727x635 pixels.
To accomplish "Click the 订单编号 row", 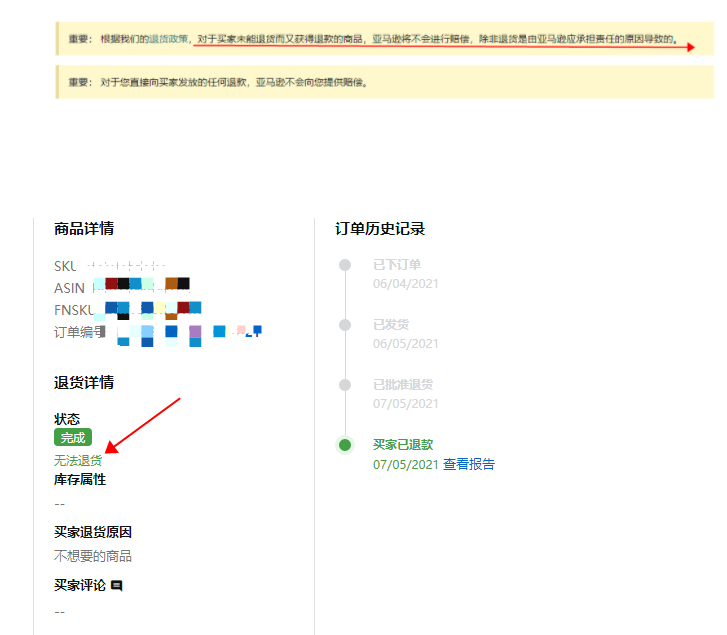I will (x=150, y=332).
